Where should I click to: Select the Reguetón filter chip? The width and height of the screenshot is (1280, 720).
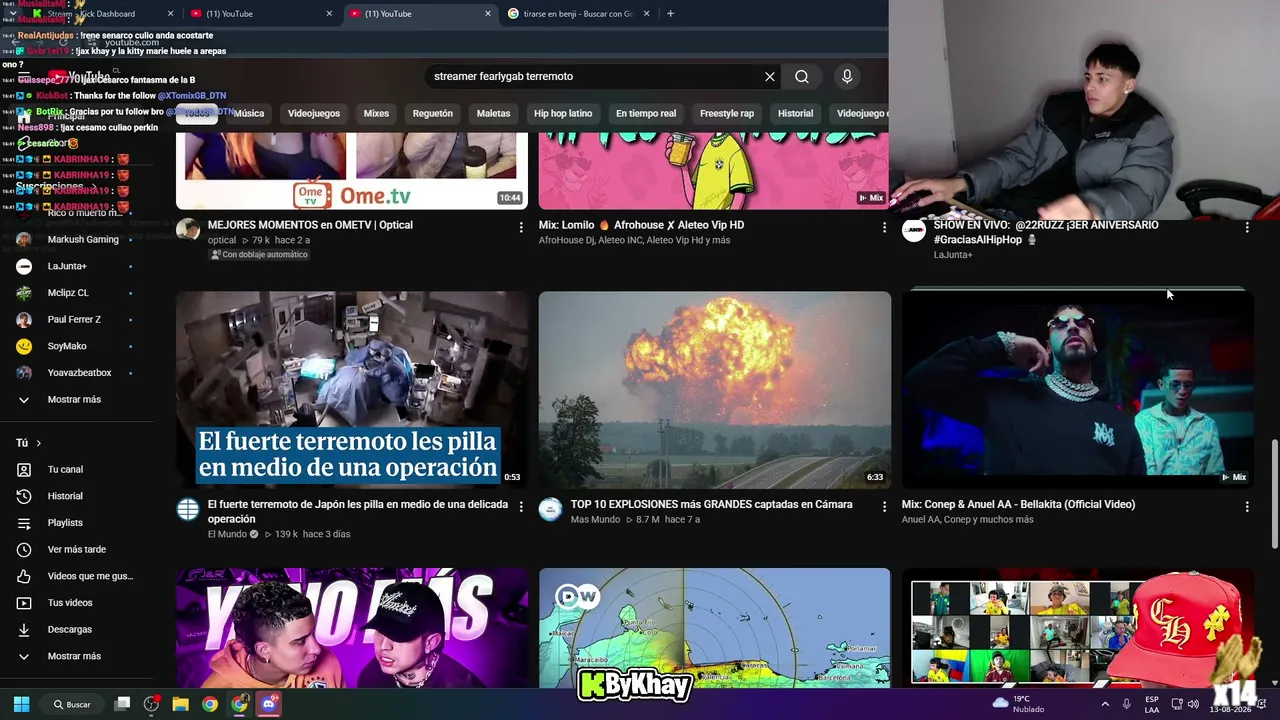tap(433, 114)
